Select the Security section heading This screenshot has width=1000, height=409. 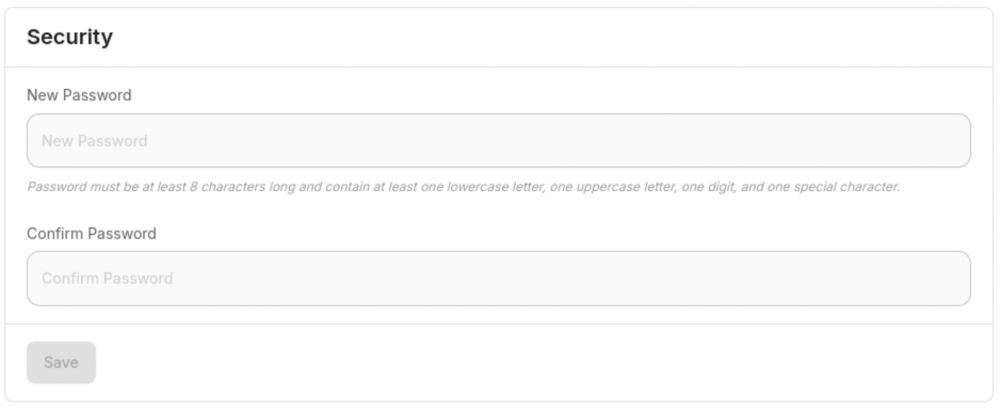point(70,37)
